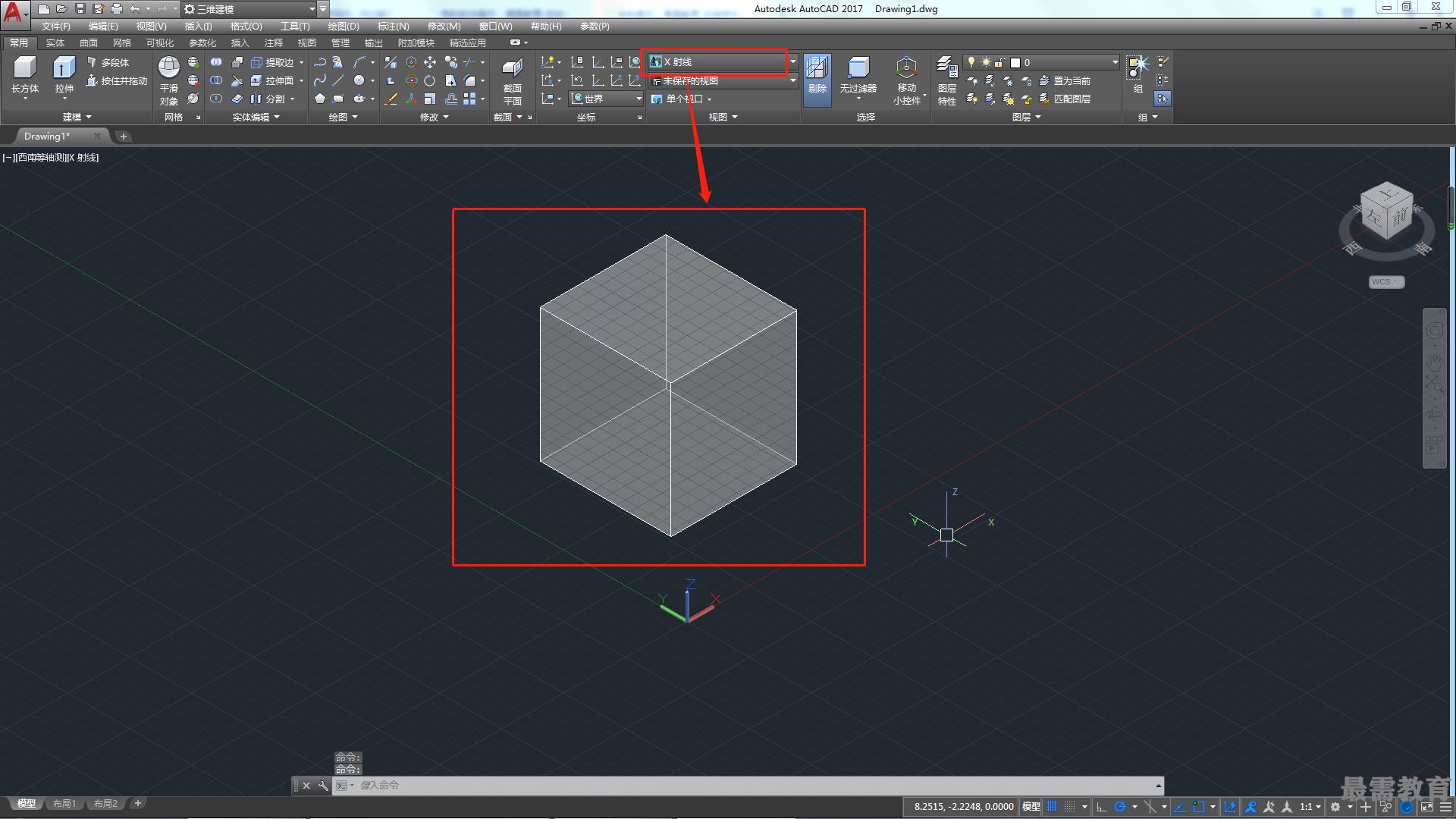The height and width of the screenshot is (819, 1456).
Task: Click the pan hand icon in navigation bar
Action: point(1433,361)
